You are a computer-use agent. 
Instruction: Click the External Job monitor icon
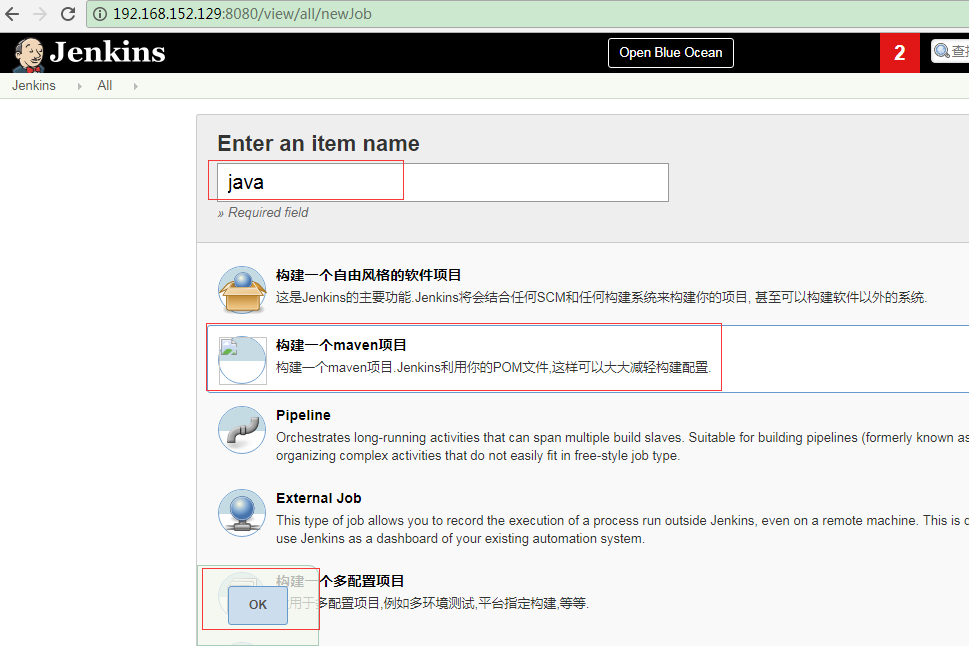[x=242, y=512]
